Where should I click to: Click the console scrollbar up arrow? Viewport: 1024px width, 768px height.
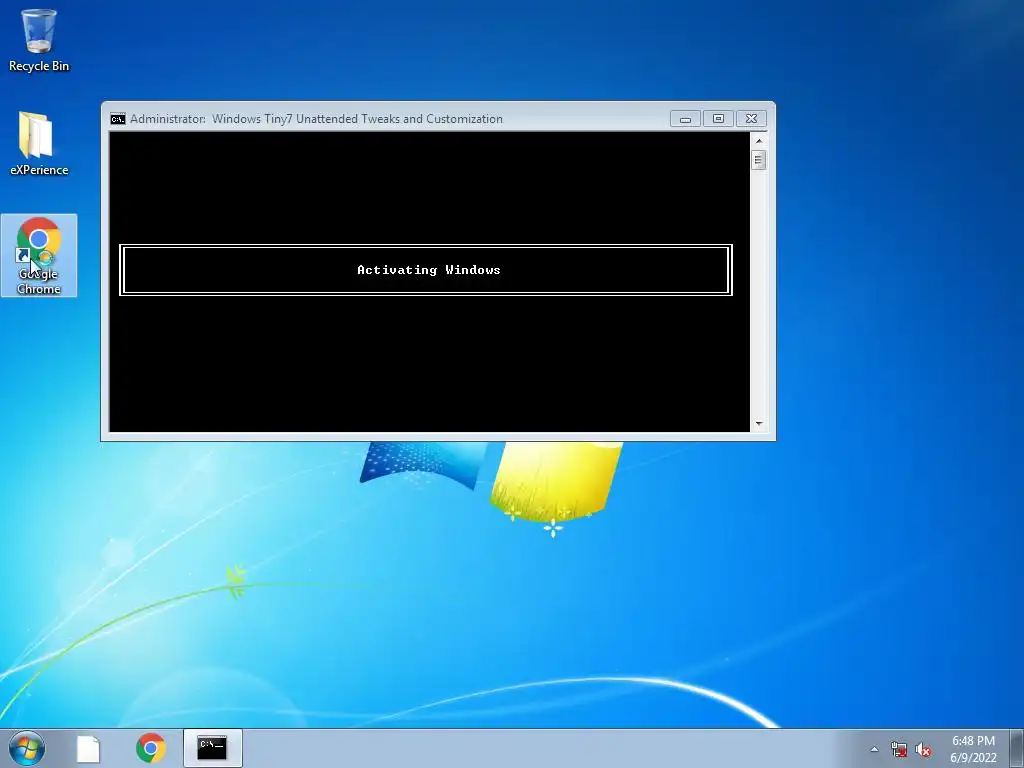(x=758, y=140)
